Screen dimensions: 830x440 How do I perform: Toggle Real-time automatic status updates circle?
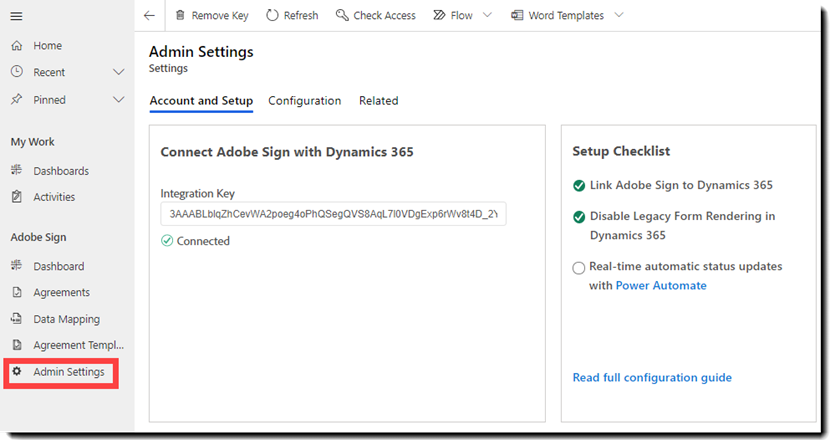coord(579,268)
